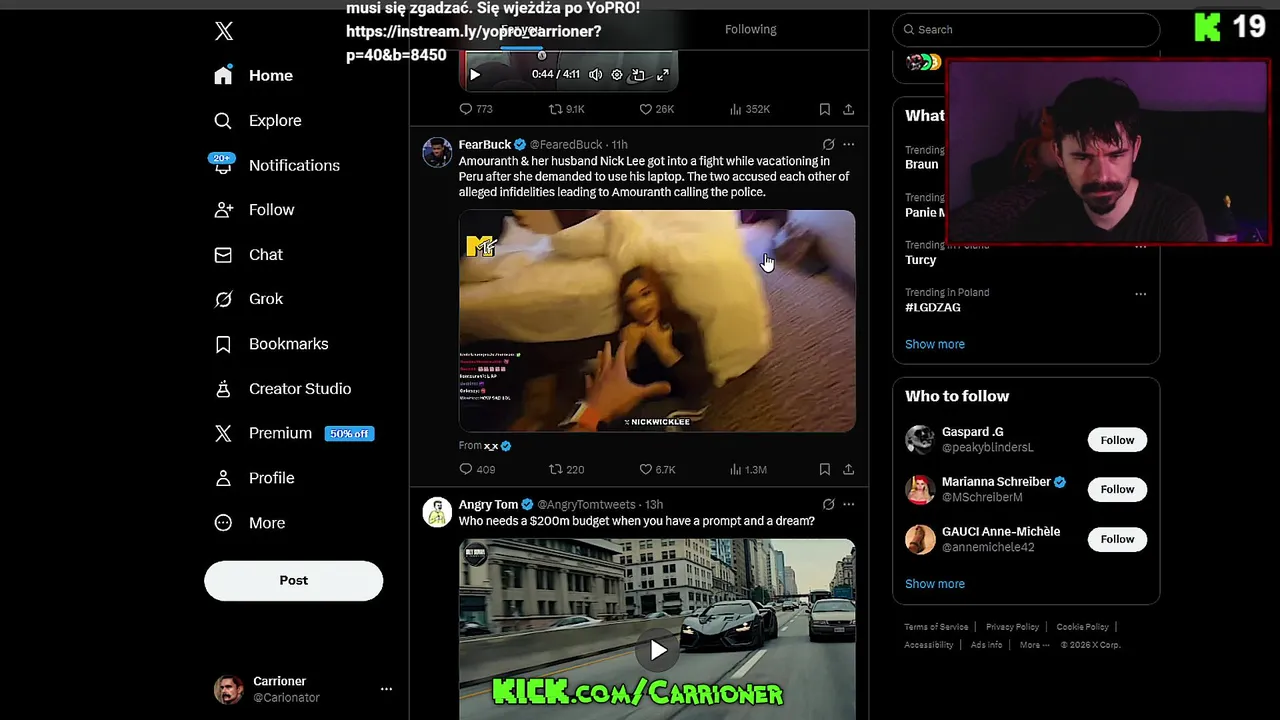Open Grok icon on Angry Tom post

point(828,505)
